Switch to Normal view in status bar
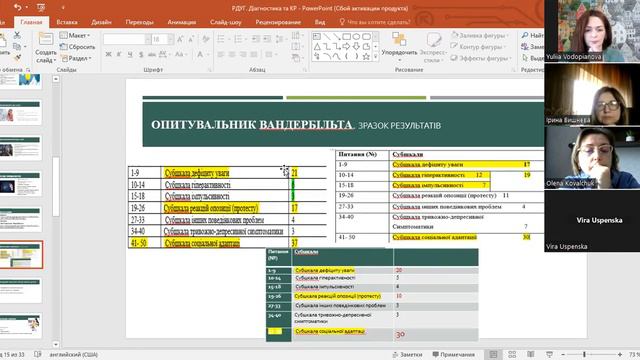Screen dimensions: 640x360 coord(493,354)
